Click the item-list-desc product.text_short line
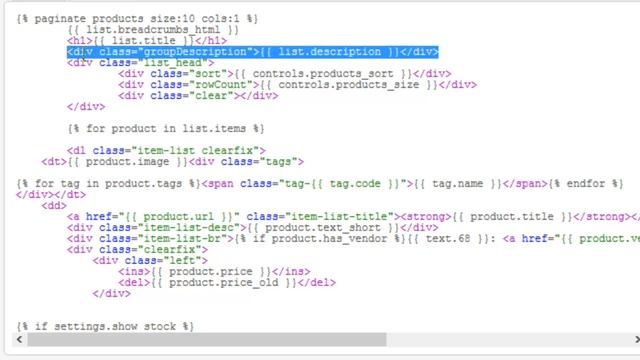640x360 pixels. [x=253, y=228]
